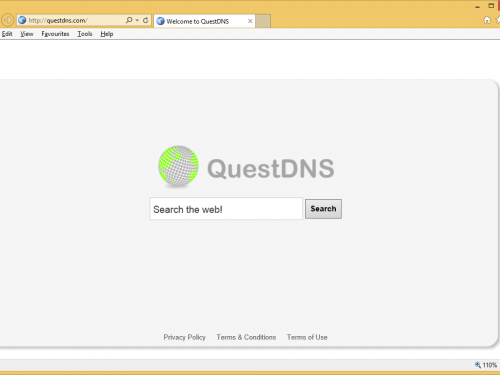Screen dimensions: 500x375
Task: Open the Edit menu
Action: tap(7, 34)
